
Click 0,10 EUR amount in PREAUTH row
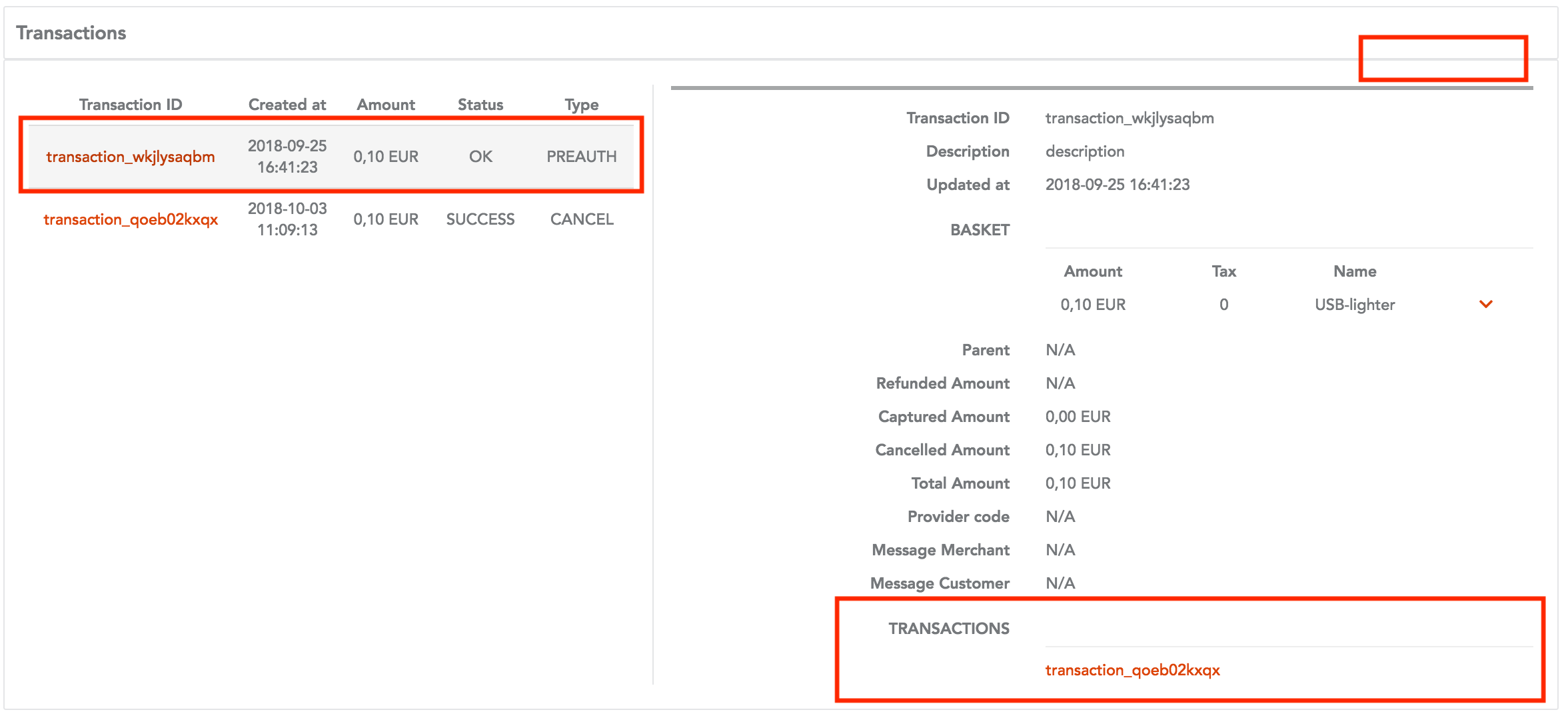point(386,157)
